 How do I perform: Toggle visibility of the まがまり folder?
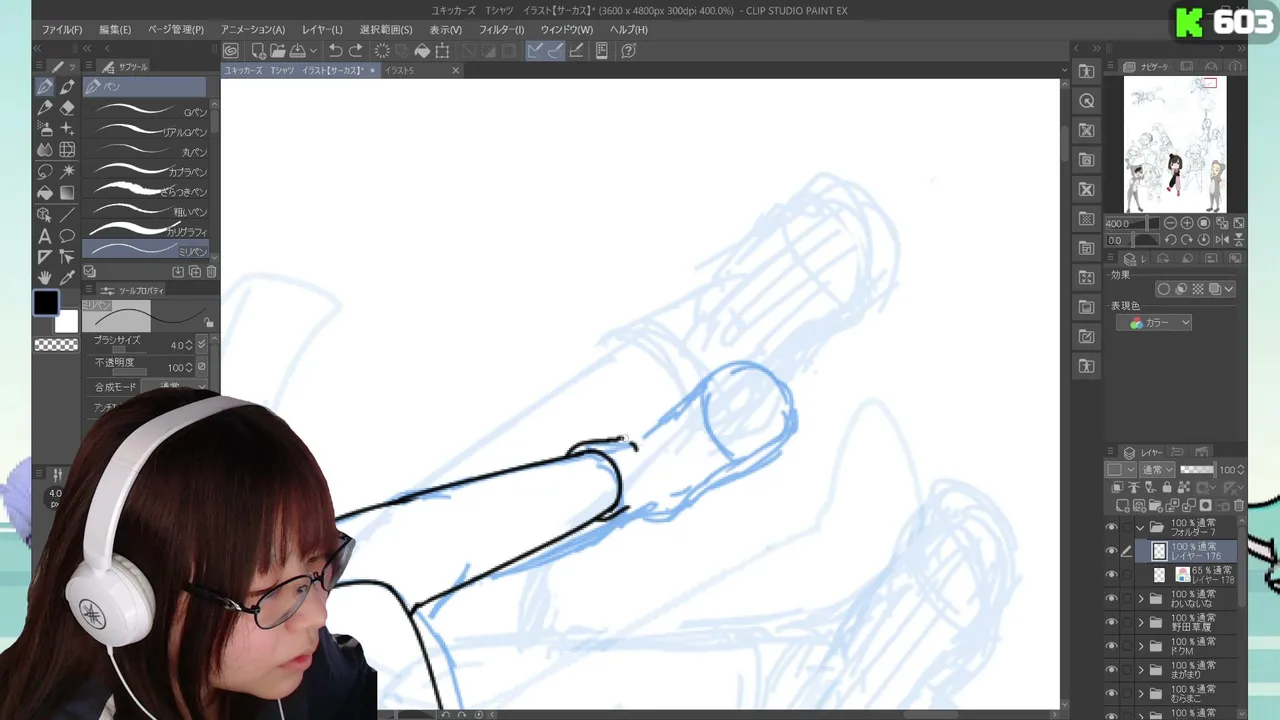coord(1111,670)
